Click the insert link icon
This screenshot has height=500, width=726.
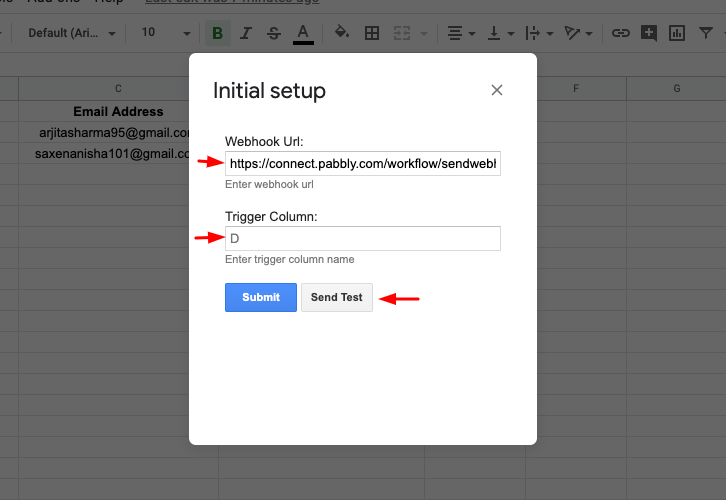coord(620,33)
